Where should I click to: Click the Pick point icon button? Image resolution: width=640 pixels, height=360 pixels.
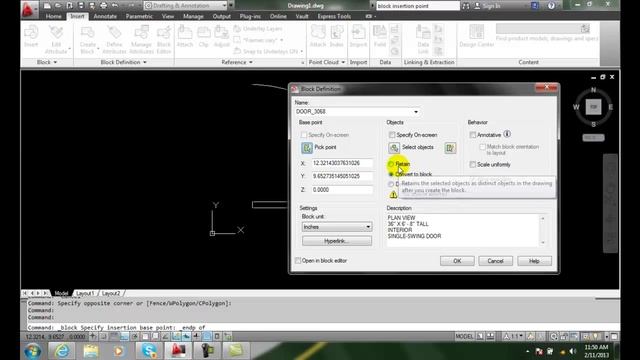pyautogui.click(x=307, y=147)
